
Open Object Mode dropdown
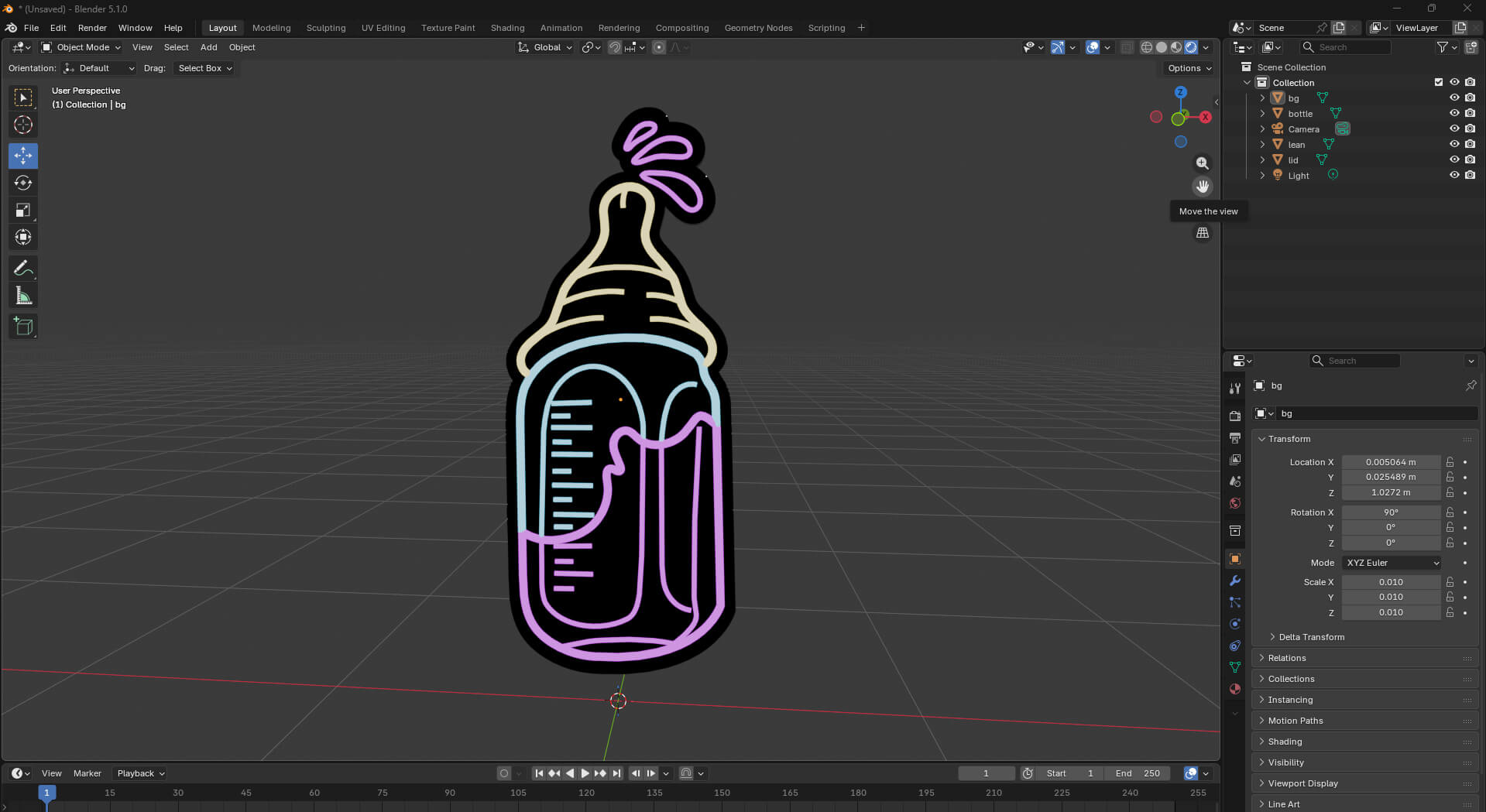pyautogui.click(x=81, y=47)
